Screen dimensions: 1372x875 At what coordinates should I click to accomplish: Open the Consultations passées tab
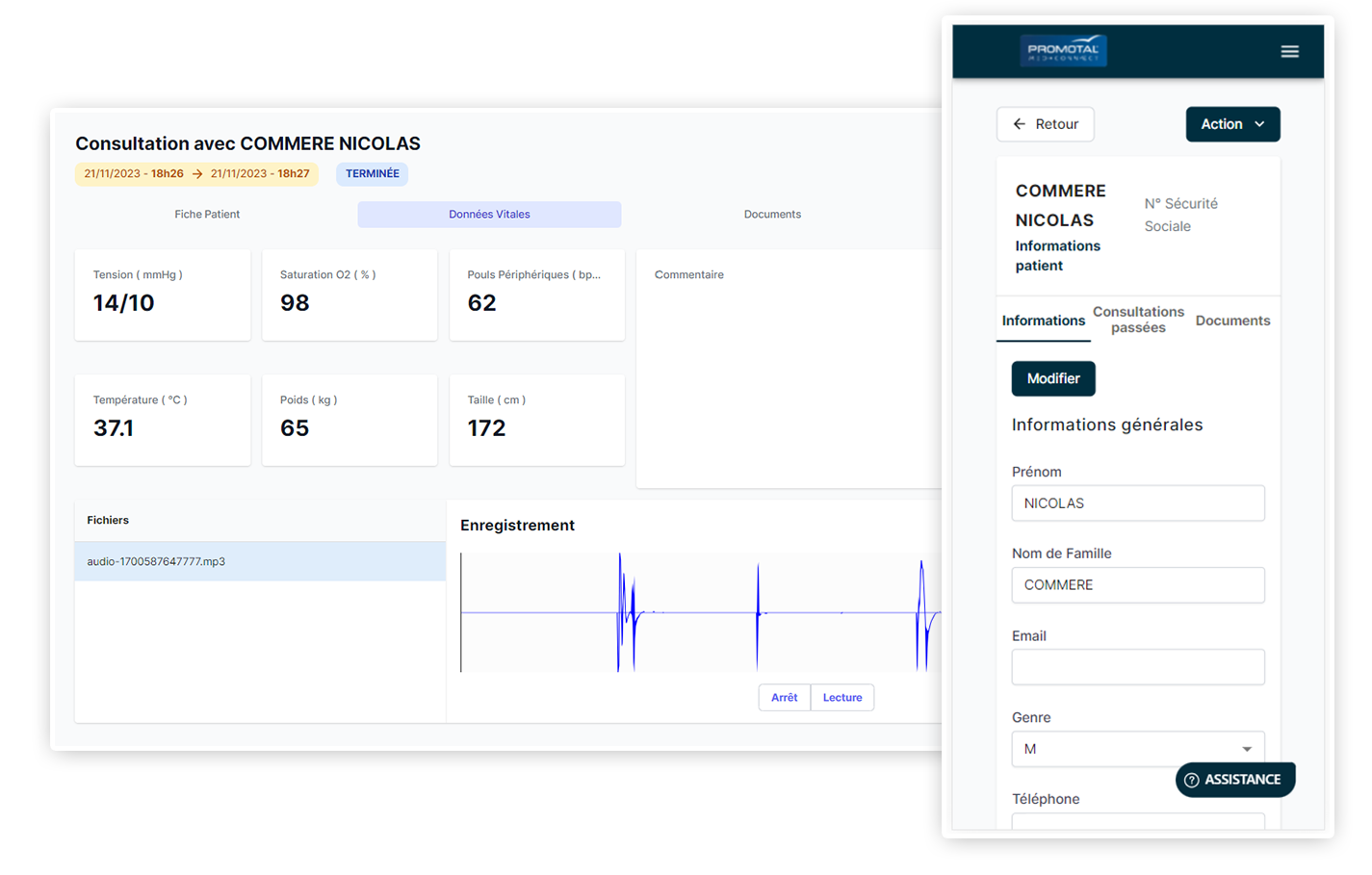(1138, 320)
